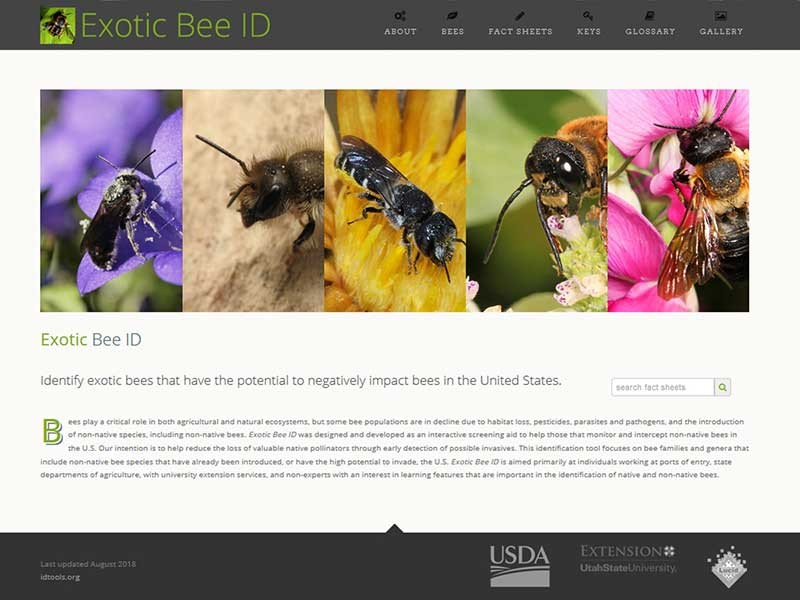800x600 pixels.
Task: Select the bee on yellow flower image
Action: click(x=395, y=201)
